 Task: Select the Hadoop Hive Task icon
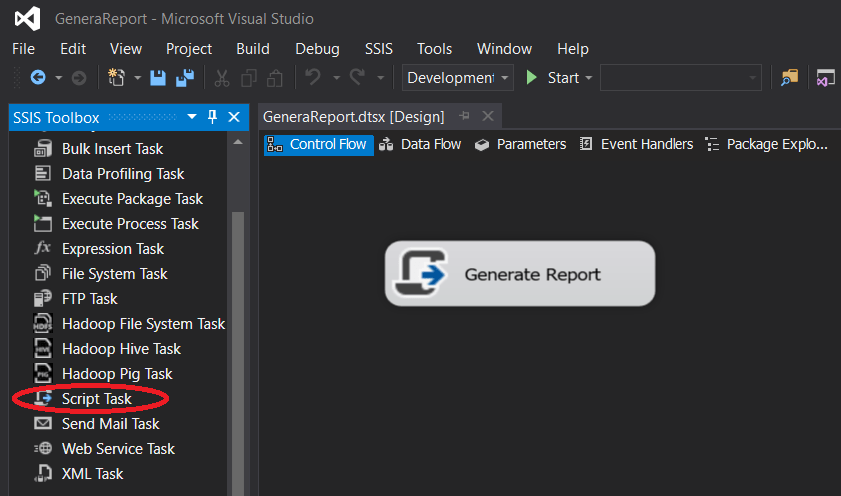click(43, 348)
